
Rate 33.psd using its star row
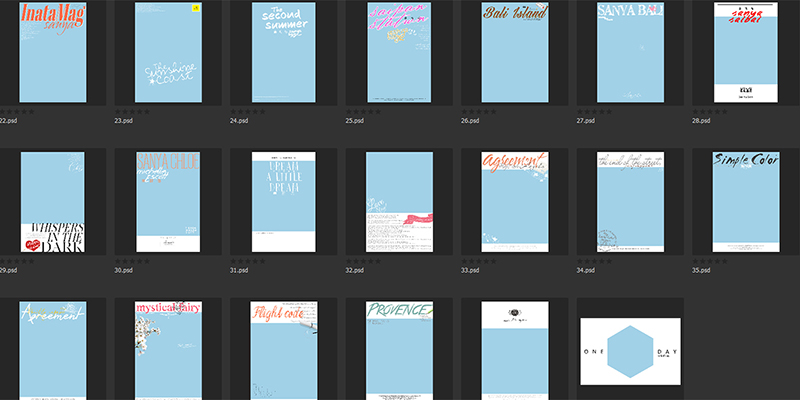(479, 261)
